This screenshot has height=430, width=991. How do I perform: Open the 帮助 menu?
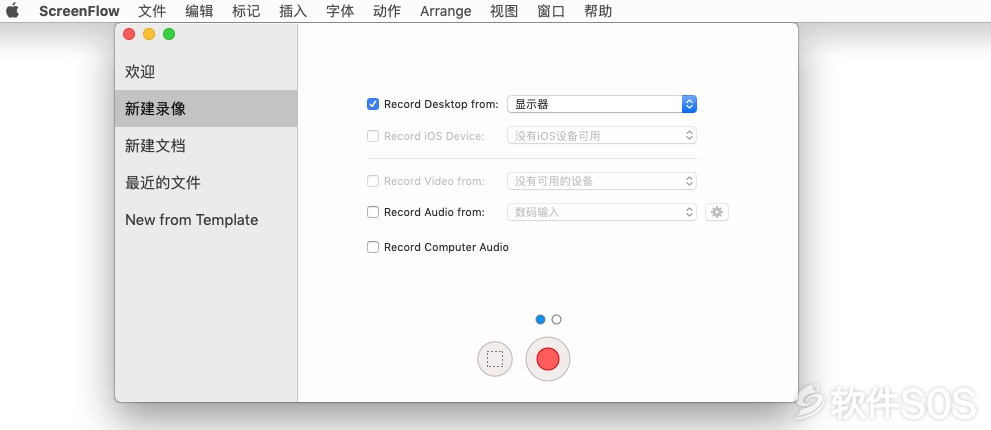(598, 11)
